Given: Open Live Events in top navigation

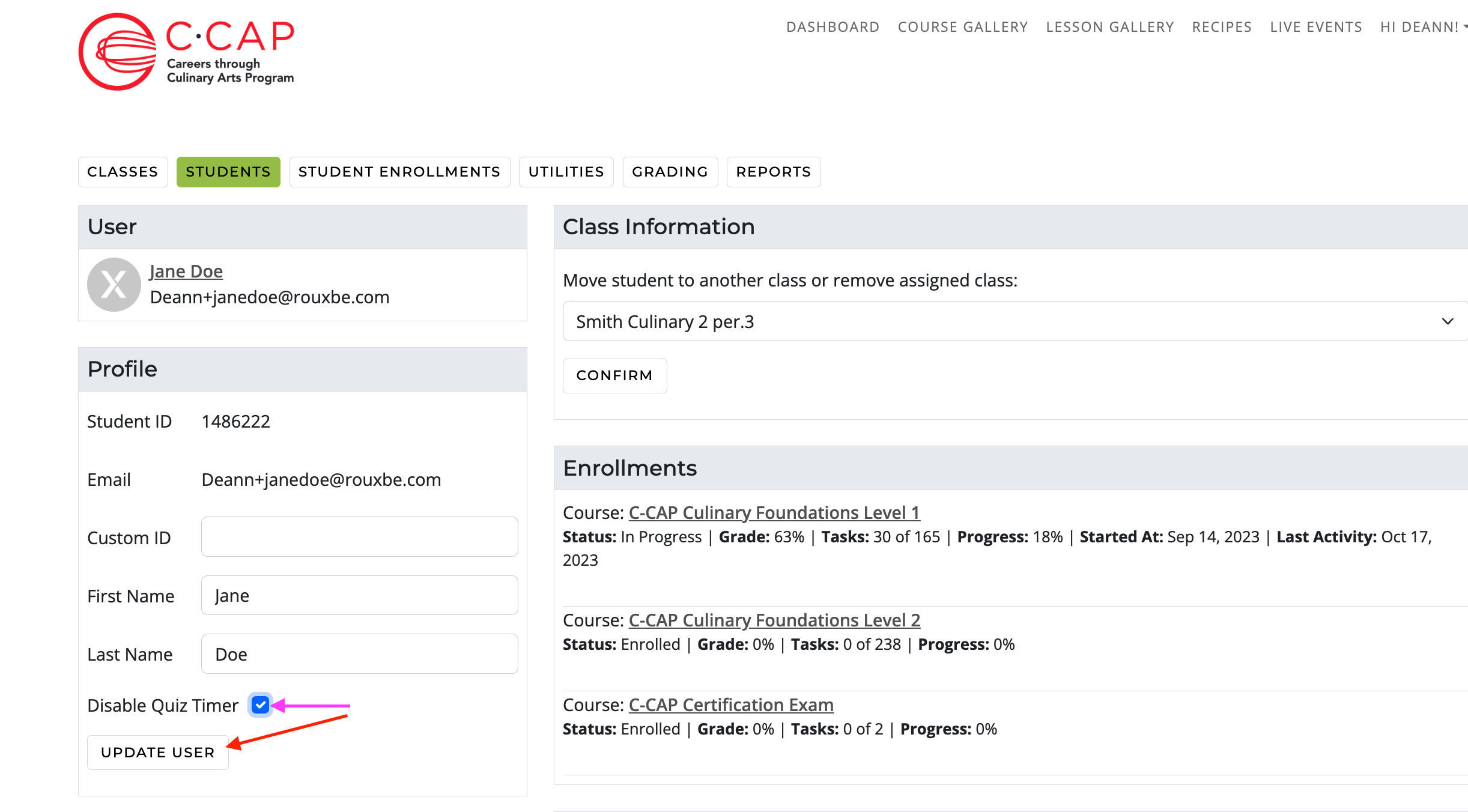Looking at the screenshot, I should (x=1316, y=27).
